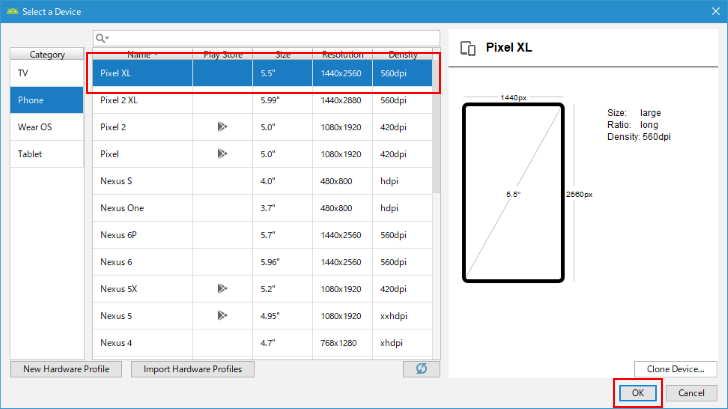Viewport: 728px width, 409px height.
Task: Click the search magnifier icon
Action: click(x=102, y=38)
